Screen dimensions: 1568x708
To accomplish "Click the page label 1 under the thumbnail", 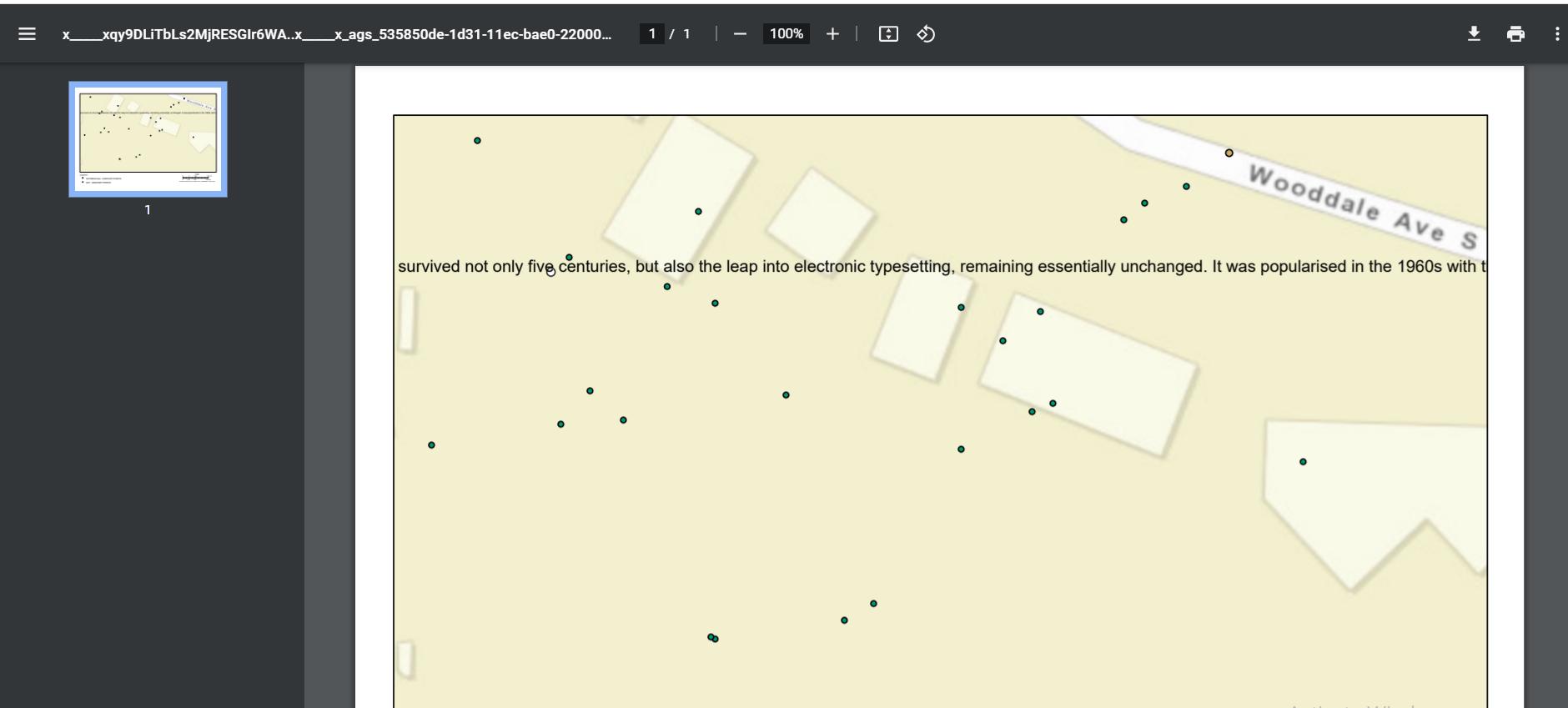I will pyautogui.click(x=148, y=210).
